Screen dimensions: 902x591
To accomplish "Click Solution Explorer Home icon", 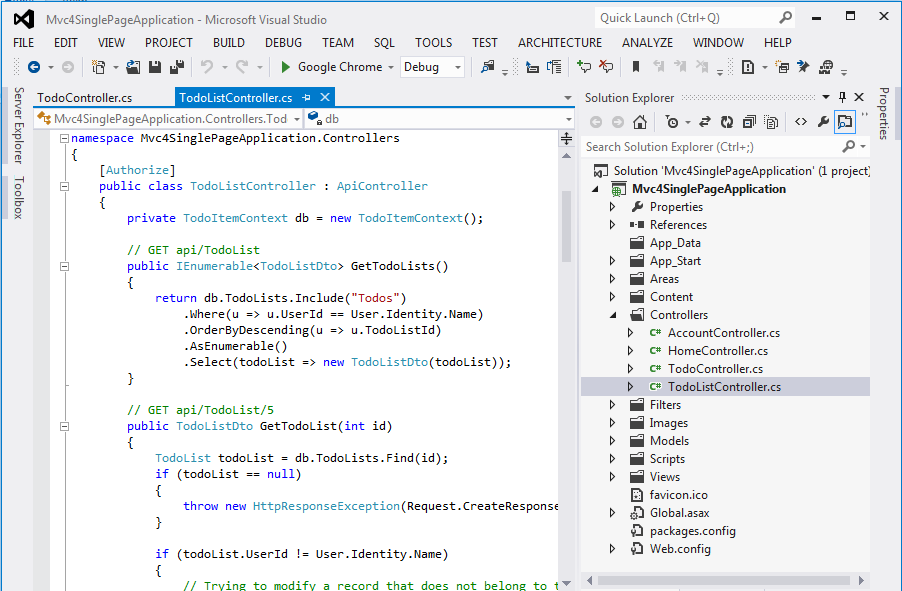I will pos(640,122).
